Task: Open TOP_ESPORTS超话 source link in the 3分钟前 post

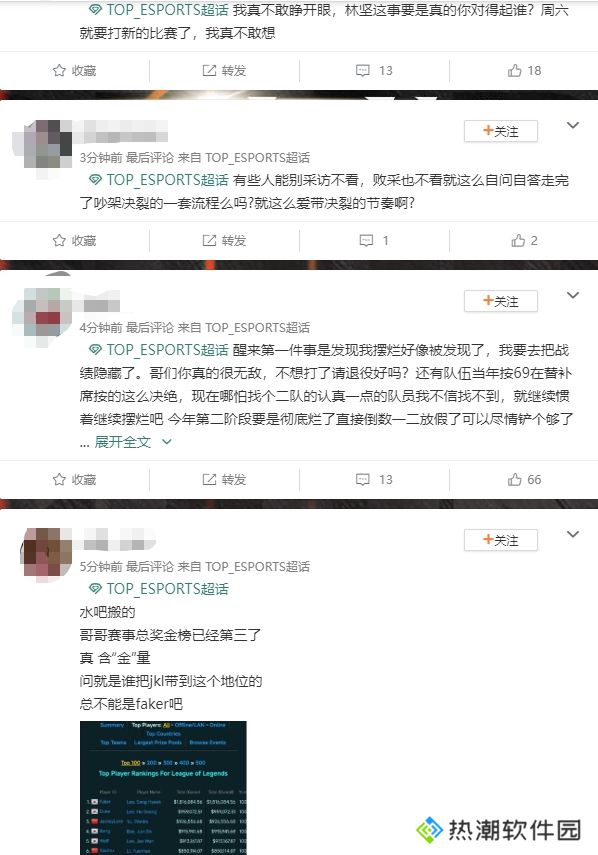Action: (x=257, y=158)
